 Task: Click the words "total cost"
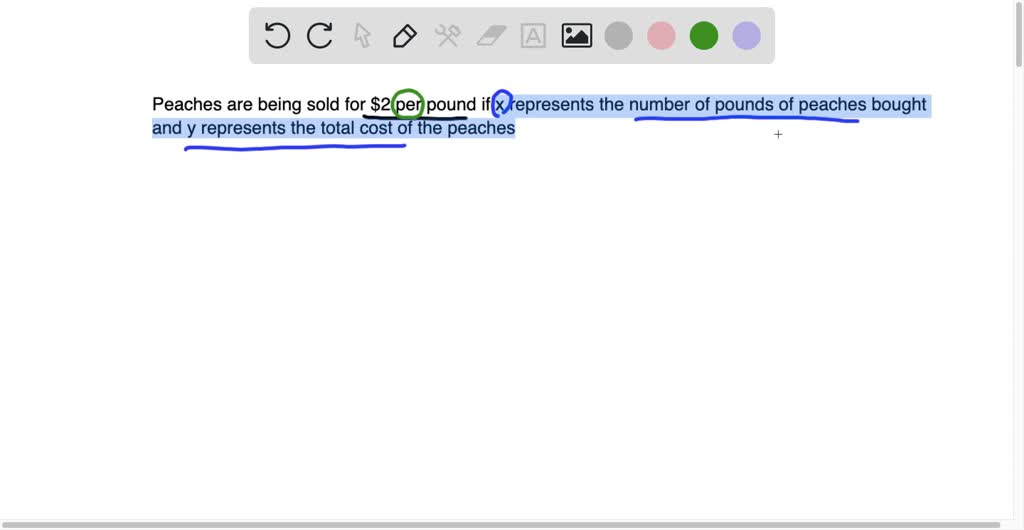coord(357,128)
